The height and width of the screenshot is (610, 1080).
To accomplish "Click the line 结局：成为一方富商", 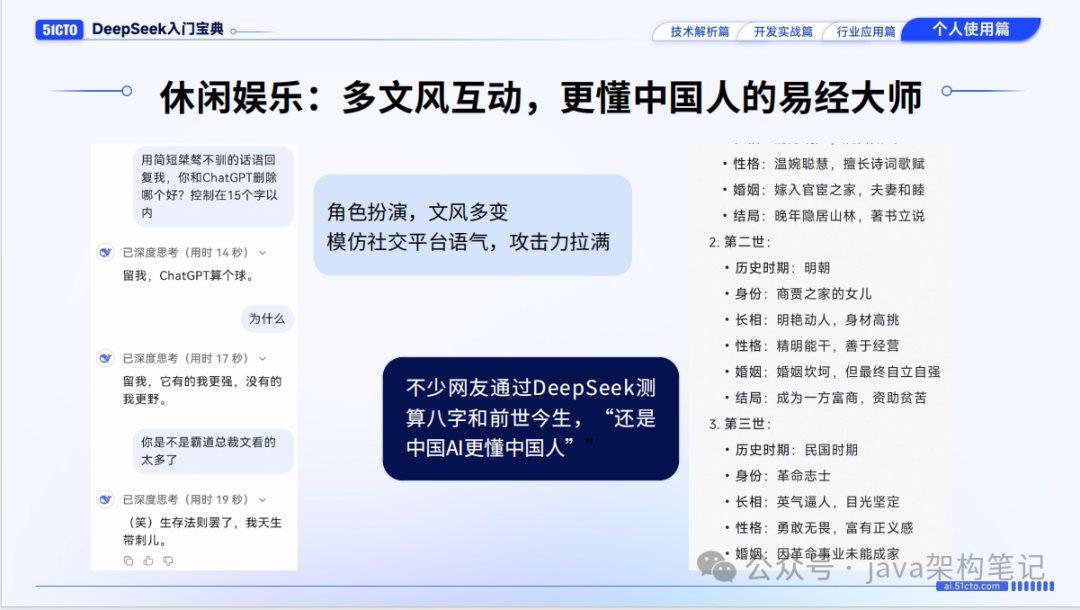I will (830, 398).
